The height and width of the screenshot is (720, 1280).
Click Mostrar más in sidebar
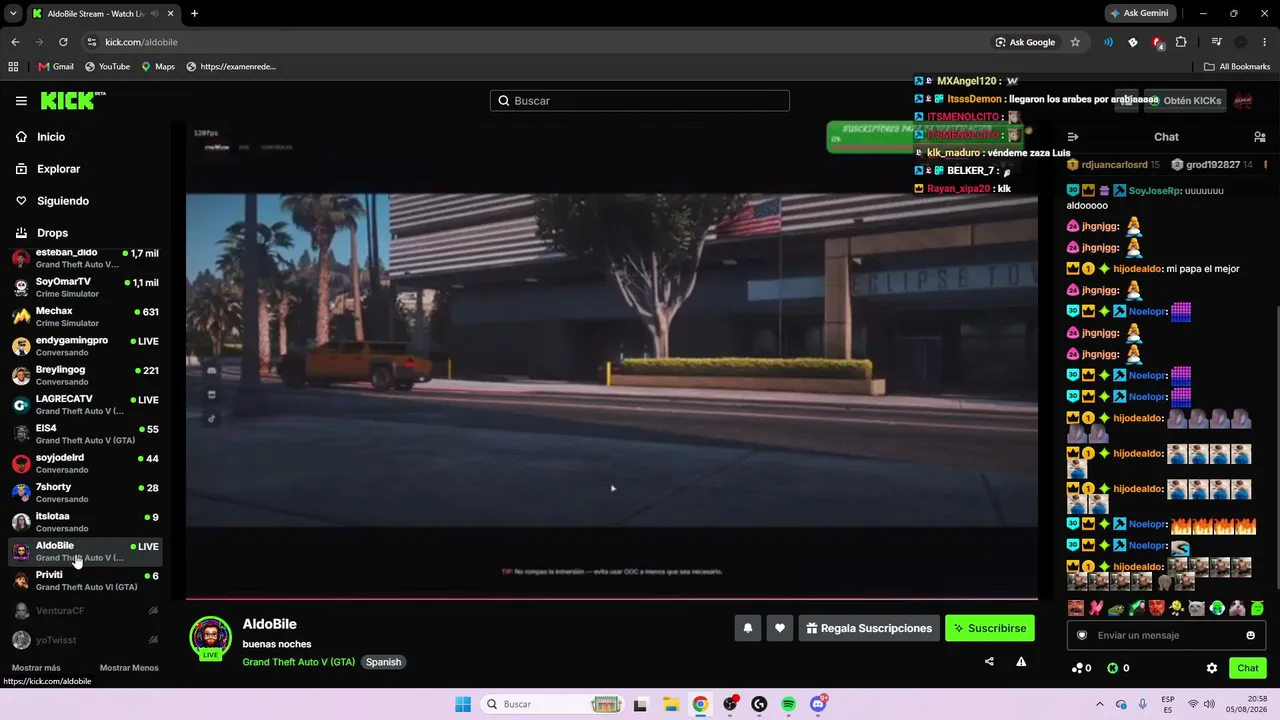[x=36, y=668]
